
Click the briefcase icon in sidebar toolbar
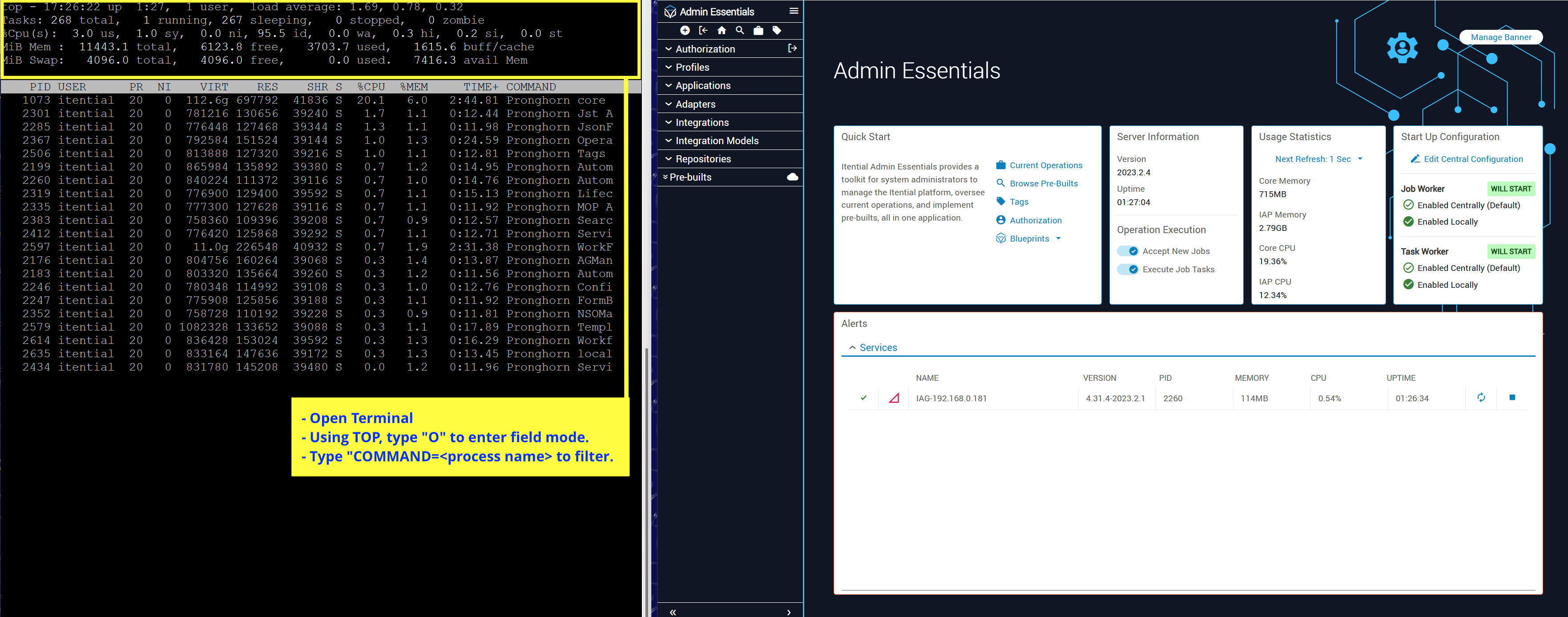tap(758, 30)
